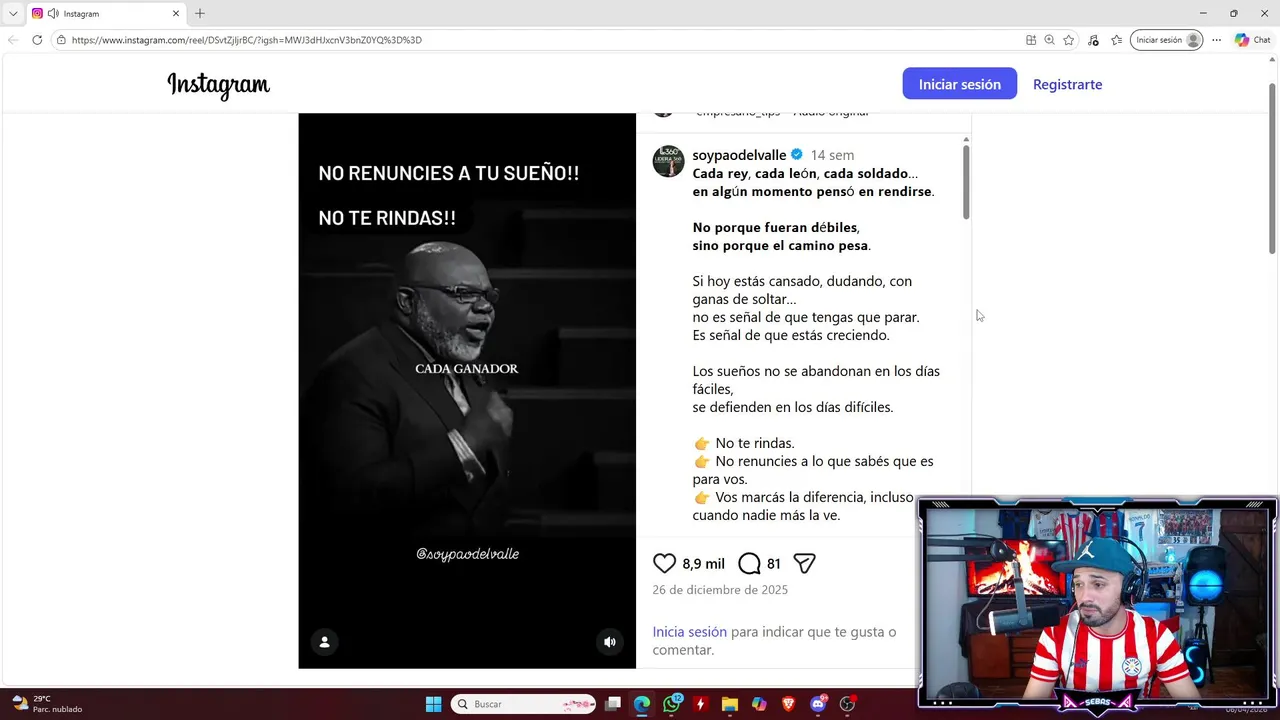Image resolution: width=1280 pixels, height=720 pixels.
Task: Click the date 26 de diciembre de 2025
Action: [x=720, y=590]
